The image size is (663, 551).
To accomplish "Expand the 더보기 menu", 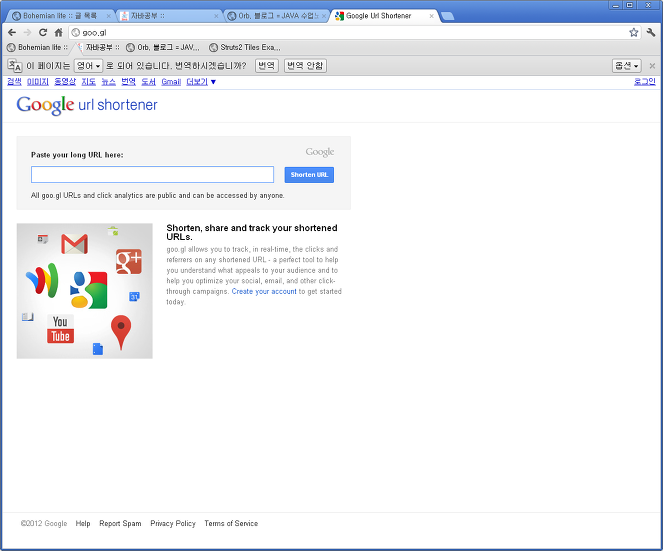I will (201, 82).
